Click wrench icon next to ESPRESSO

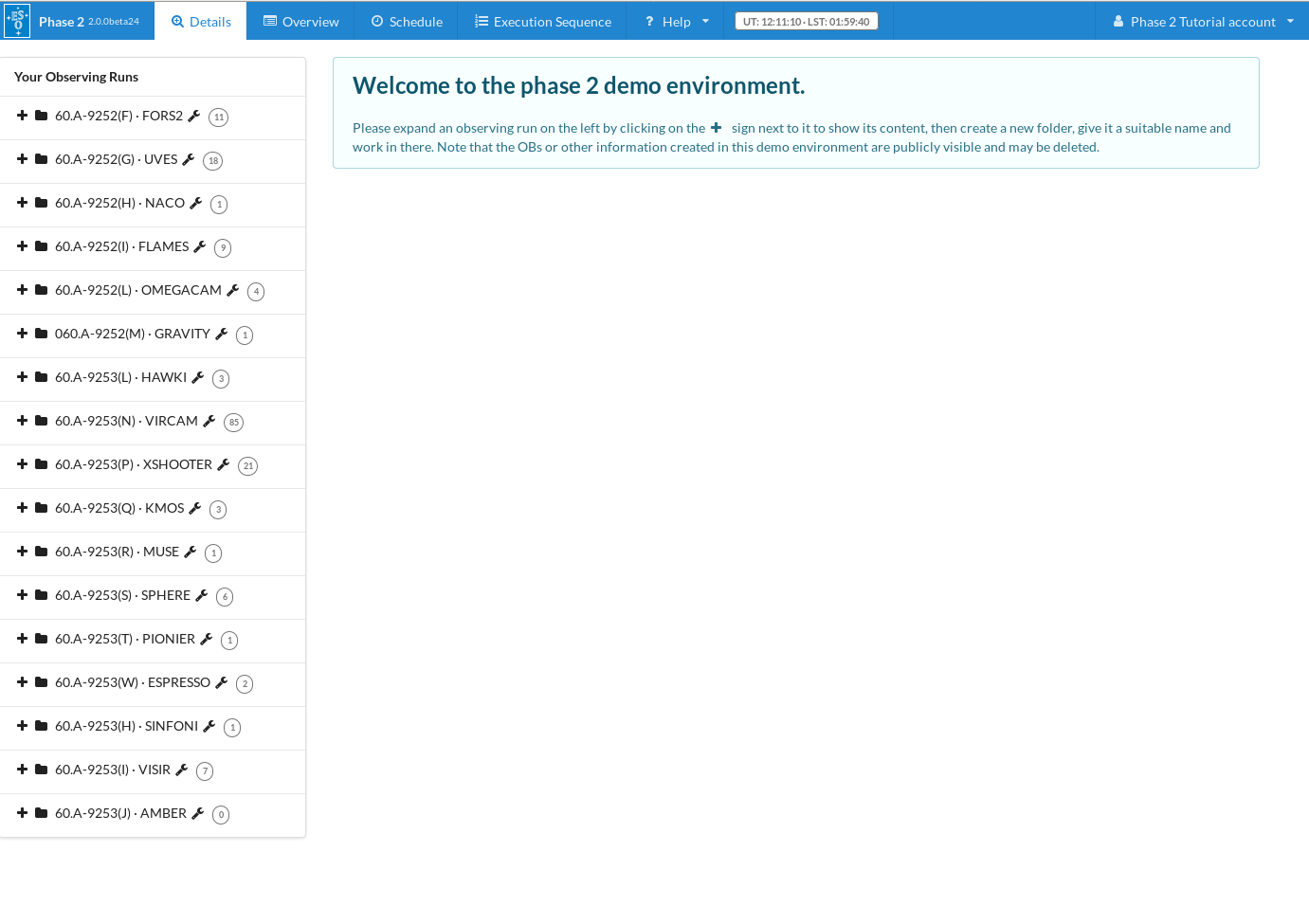[x=222, y=682]
